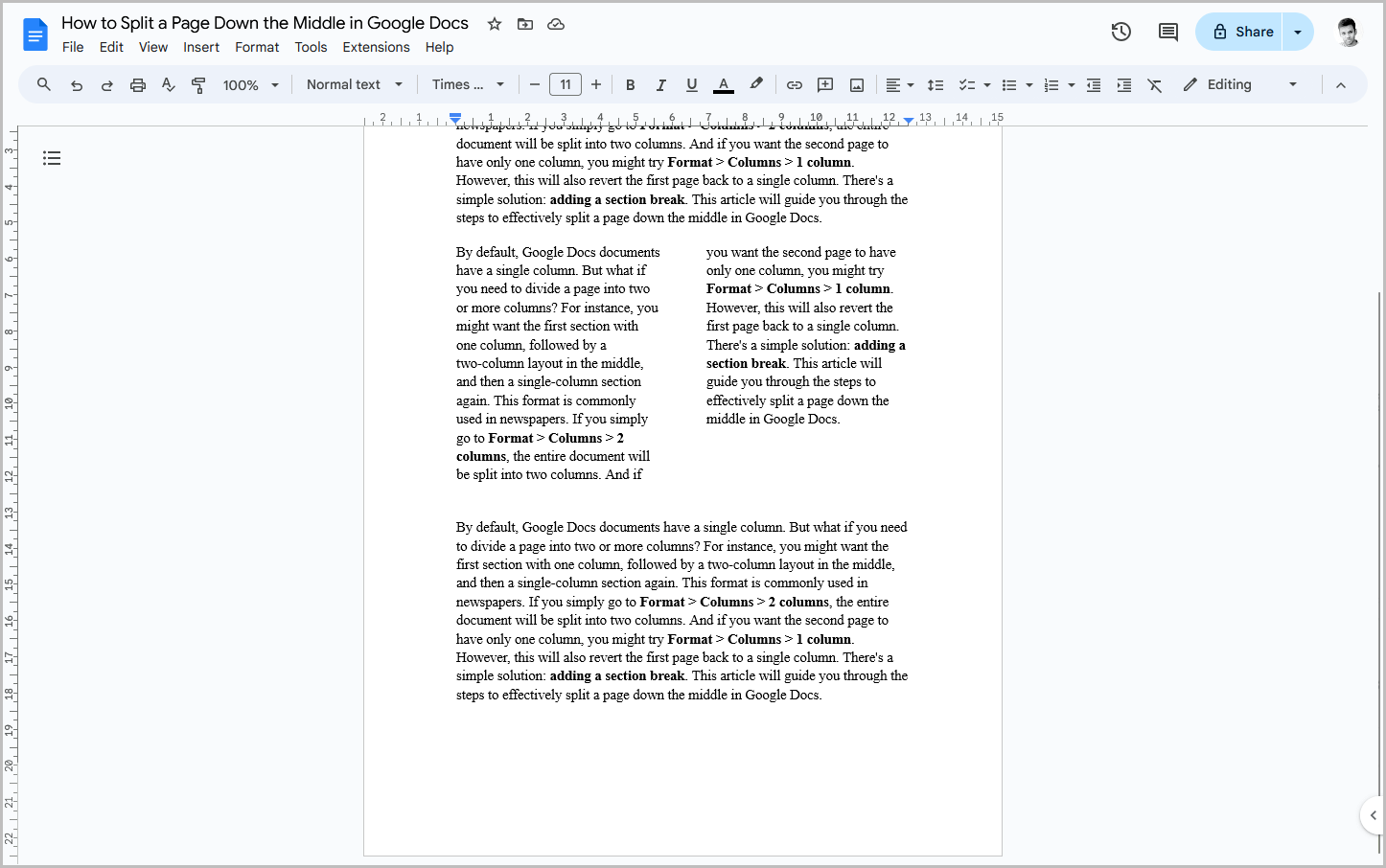The width and height of the screenshot is (1386, 868).
Task: Run spelling and grammar check
Action: (x=169, y=85)
